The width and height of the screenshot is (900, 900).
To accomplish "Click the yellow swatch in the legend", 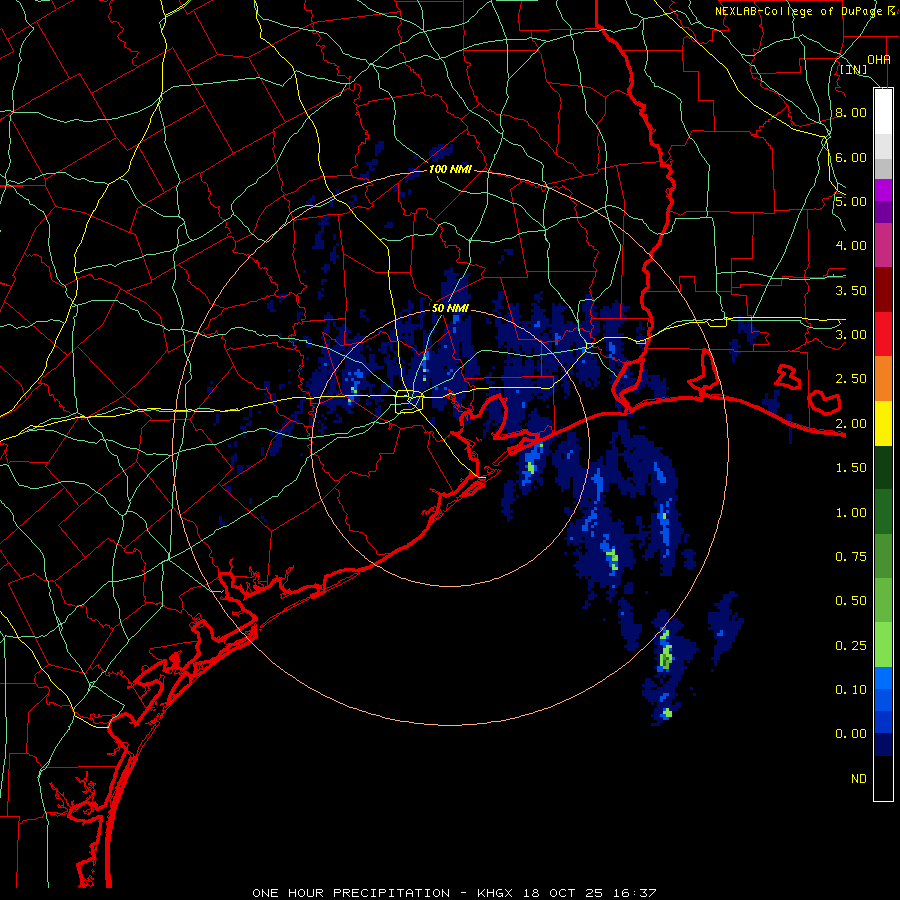I will 883,423.
